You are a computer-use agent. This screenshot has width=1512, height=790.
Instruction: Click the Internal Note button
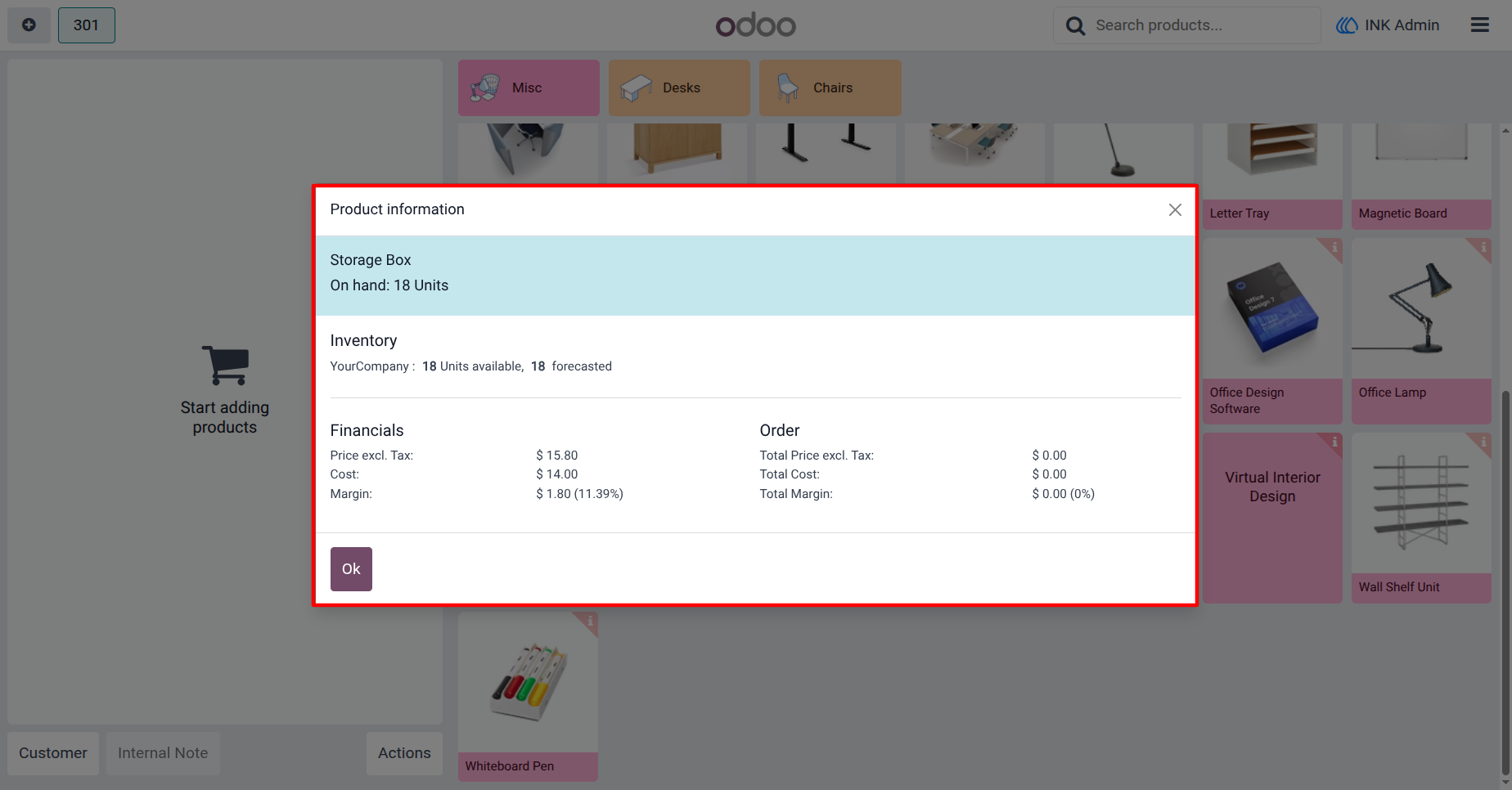[163, 753]
